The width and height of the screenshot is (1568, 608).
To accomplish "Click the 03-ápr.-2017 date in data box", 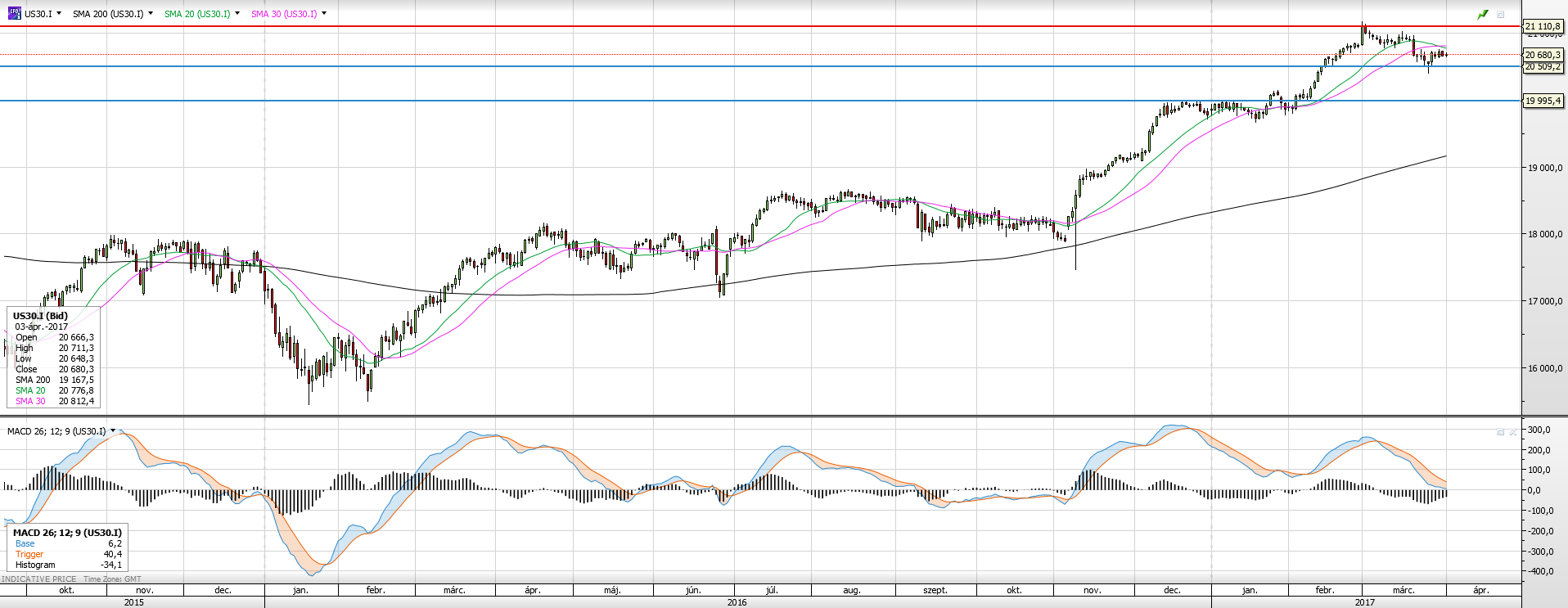I will click(x=42, y=327).
